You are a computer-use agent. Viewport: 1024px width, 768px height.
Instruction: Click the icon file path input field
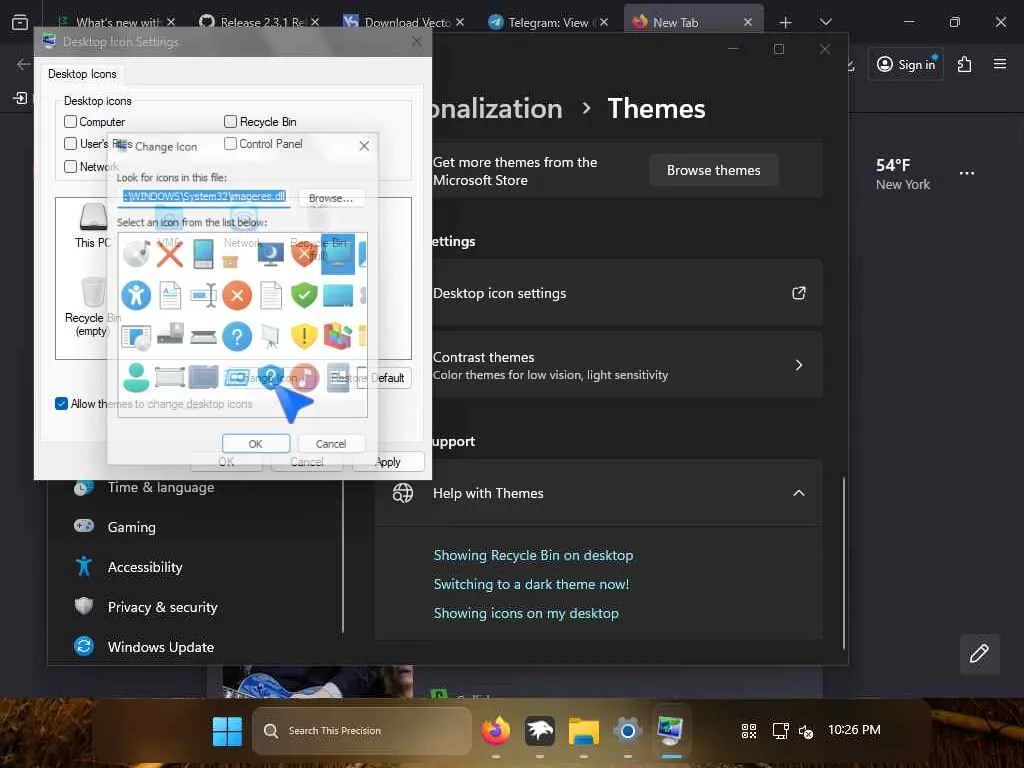coord(204,196)
